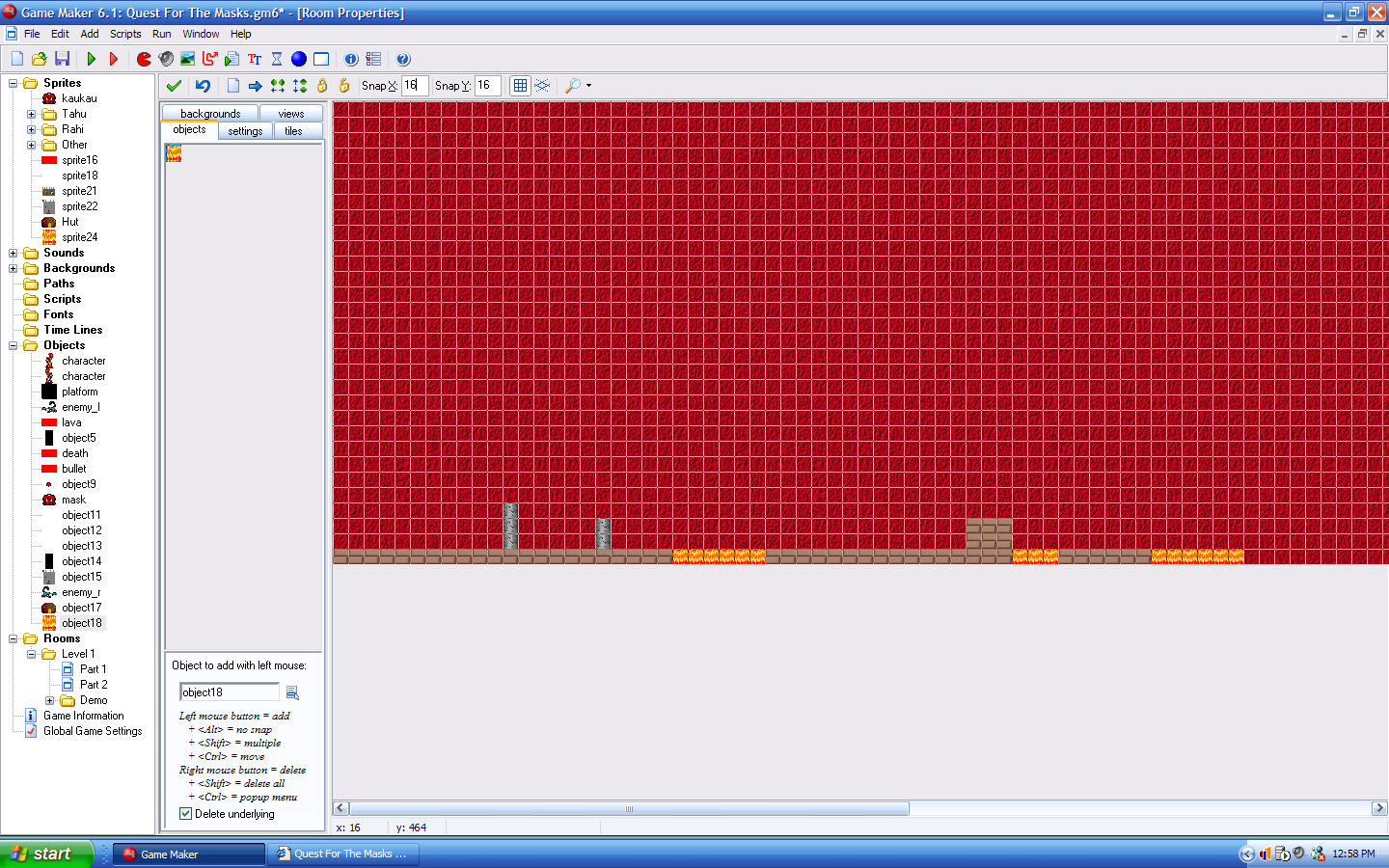This screenshot has height=868, width=1389.
Task: Switch to the tiles tab
Action: click(294, 131)
